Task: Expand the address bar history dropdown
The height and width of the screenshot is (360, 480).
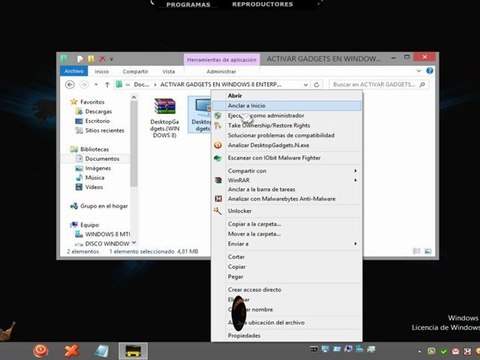Action: pos(305,85)
